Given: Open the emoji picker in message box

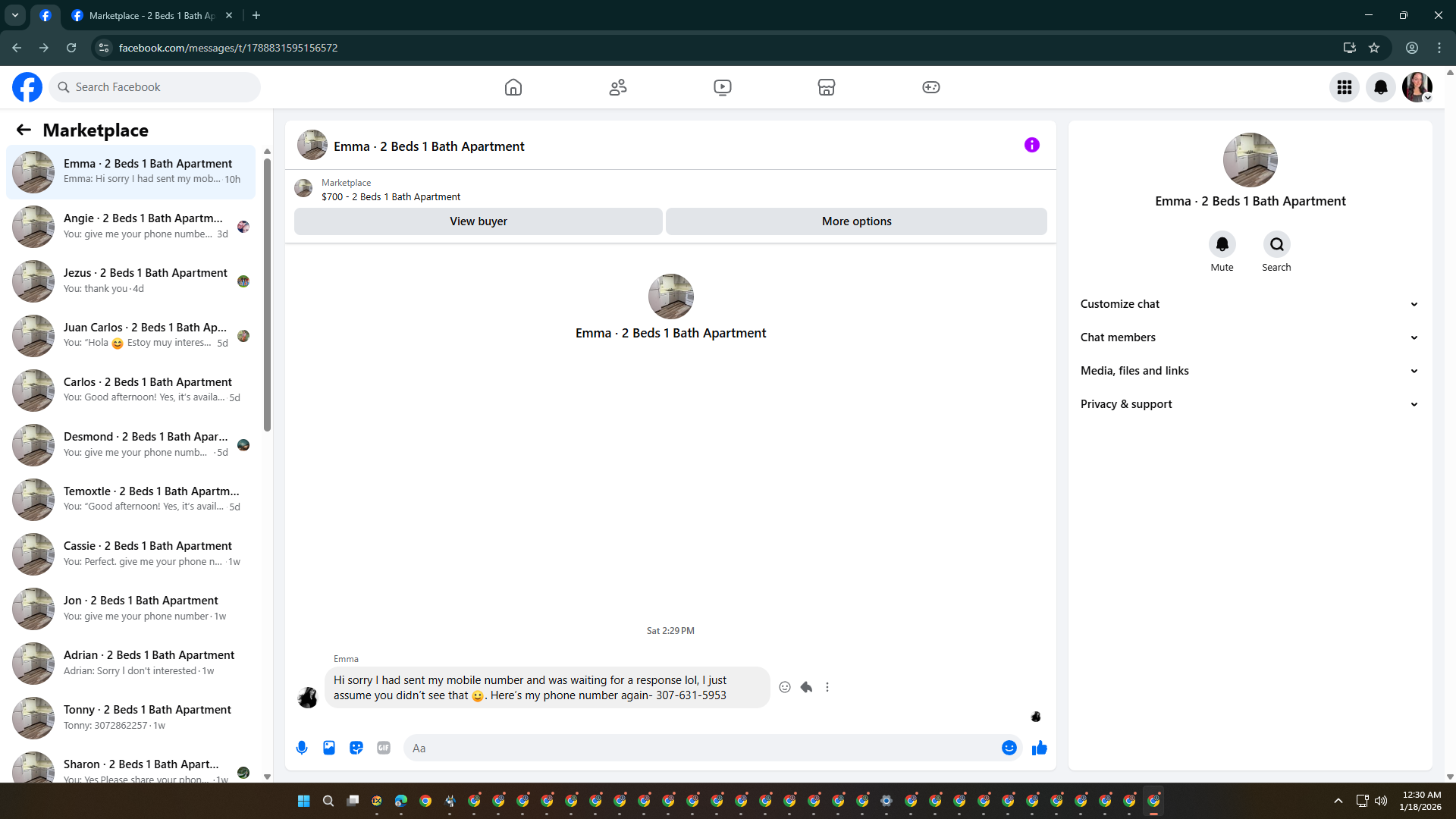Looking at the screenshot, I should [x=1009, y=748].
